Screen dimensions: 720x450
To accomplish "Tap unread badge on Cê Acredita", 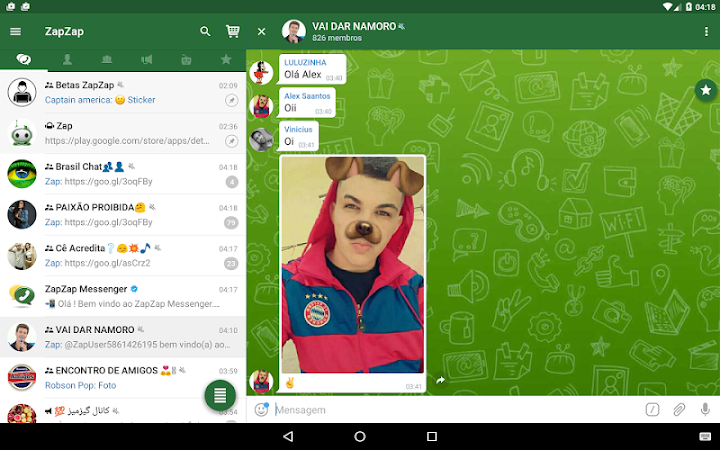I will (x=231, y=264).
